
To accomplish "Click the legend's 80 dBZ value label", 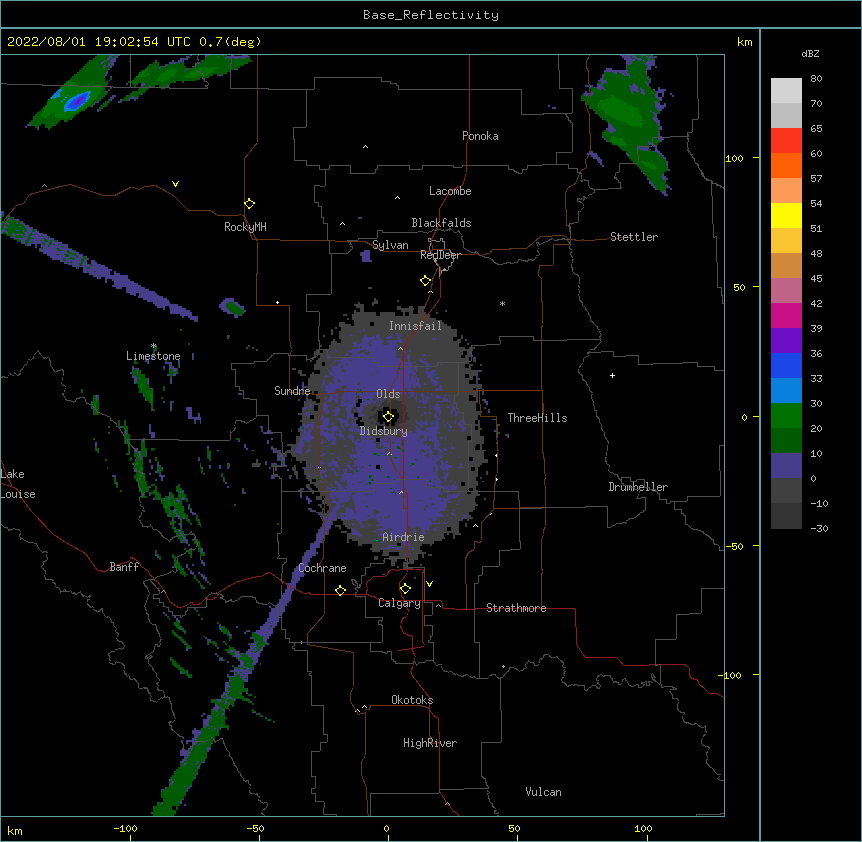I will tap(816, 79).
